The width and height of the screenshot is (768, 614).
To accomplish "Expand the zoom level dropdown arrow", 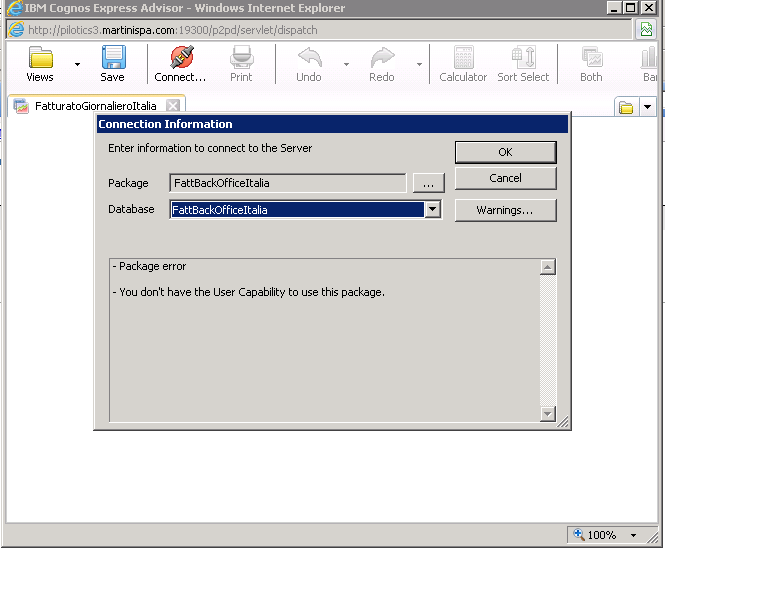I will click(x=634, y=535).
